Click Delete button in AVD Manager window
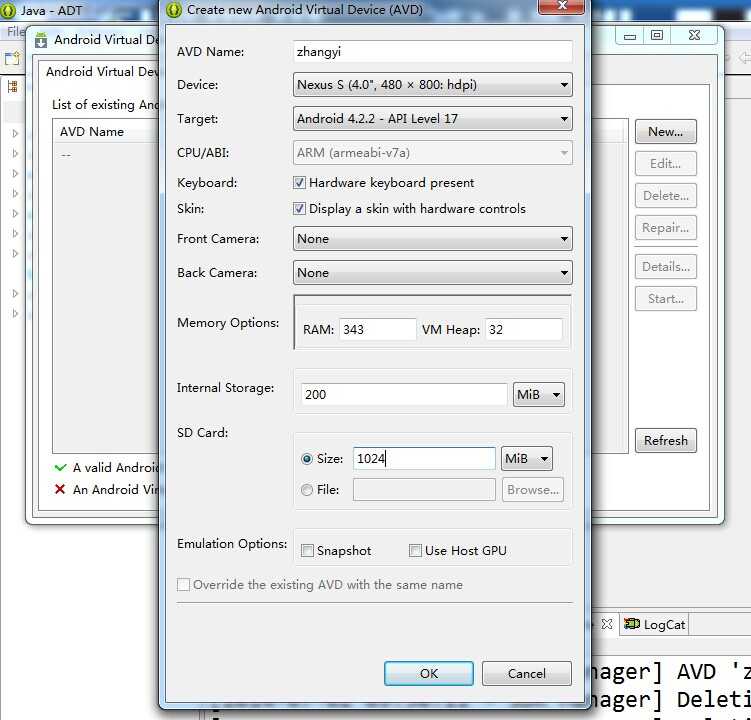The image size is (751, 720). [x=665, y=196]
